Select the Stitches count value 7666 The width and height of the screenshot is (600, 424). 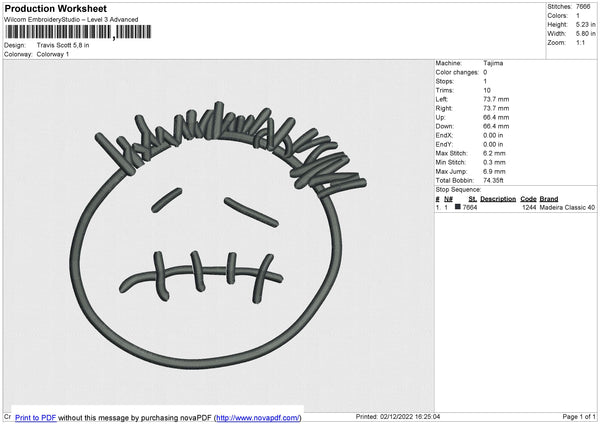tap(583, 7)
